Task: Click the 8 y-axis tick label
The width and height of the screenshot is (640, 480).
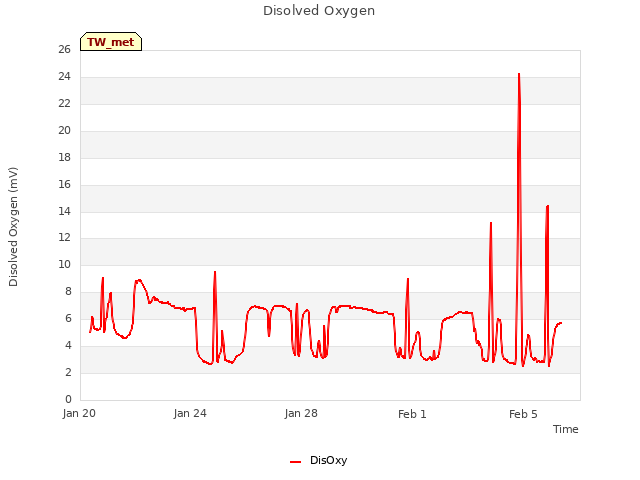Action: [68, 291]
